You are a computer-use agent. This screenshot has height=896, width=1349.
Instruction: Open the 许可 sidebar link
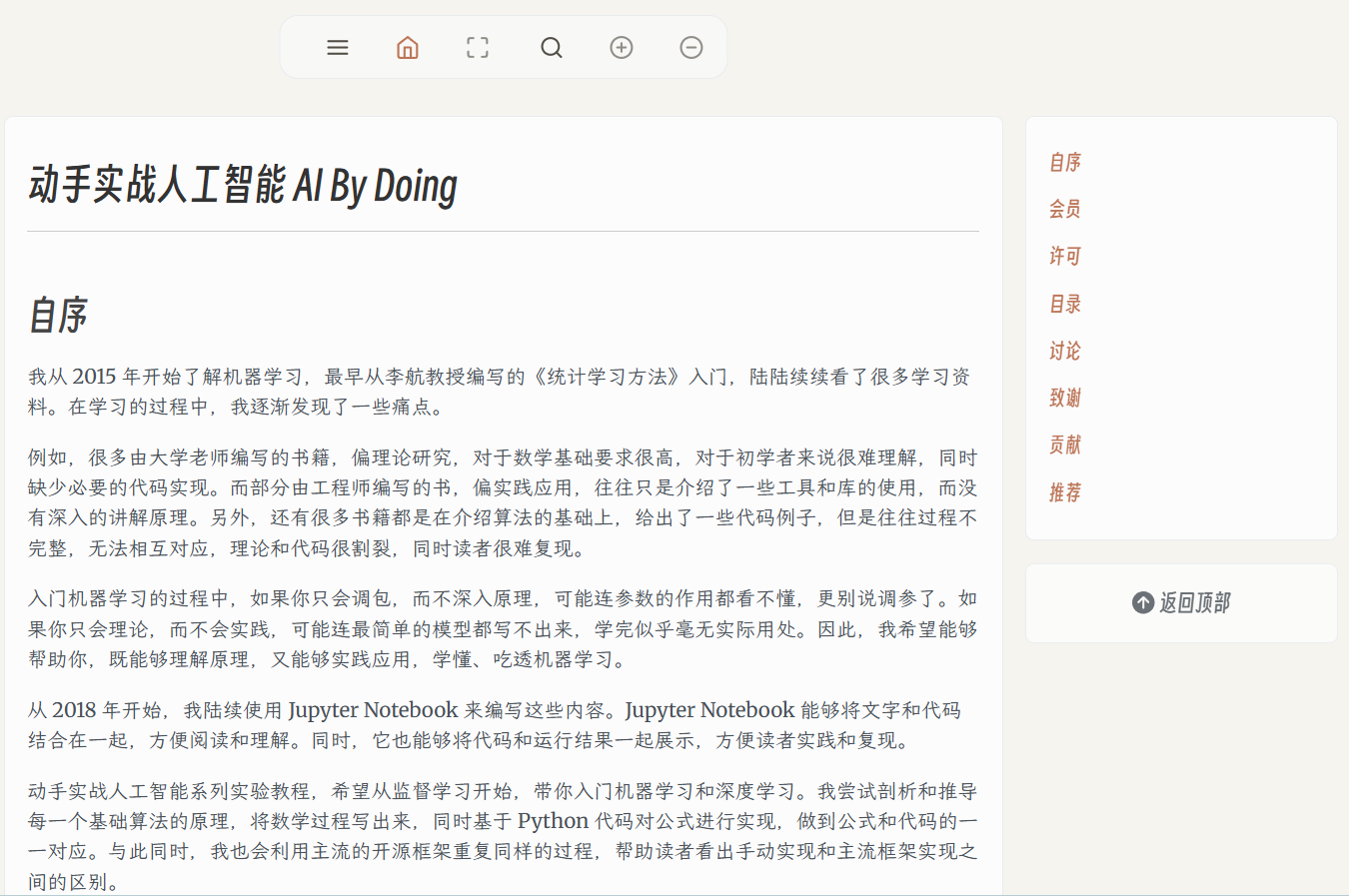tap(1065, 256)
